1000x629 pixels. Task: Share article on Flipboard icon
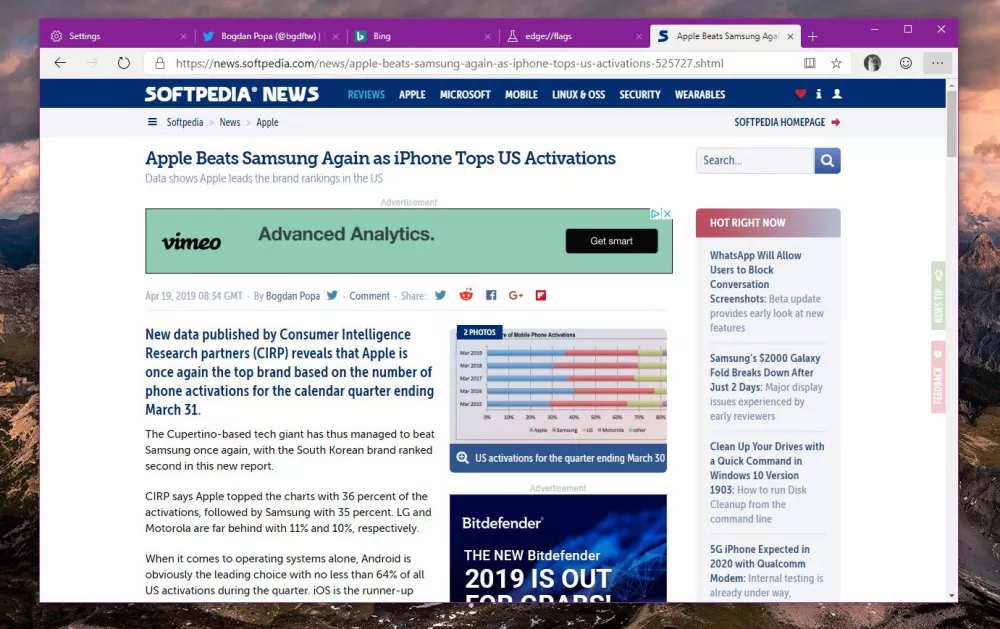(x=541, y=295)
